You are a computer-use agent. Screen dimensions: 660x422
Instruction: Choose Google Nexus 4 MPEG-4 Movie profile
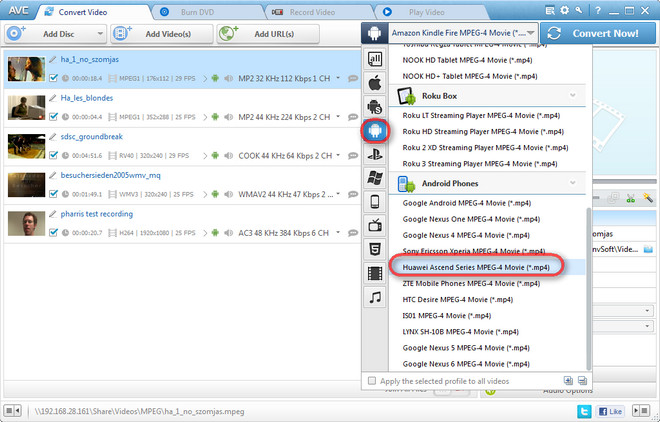point(466,235)
